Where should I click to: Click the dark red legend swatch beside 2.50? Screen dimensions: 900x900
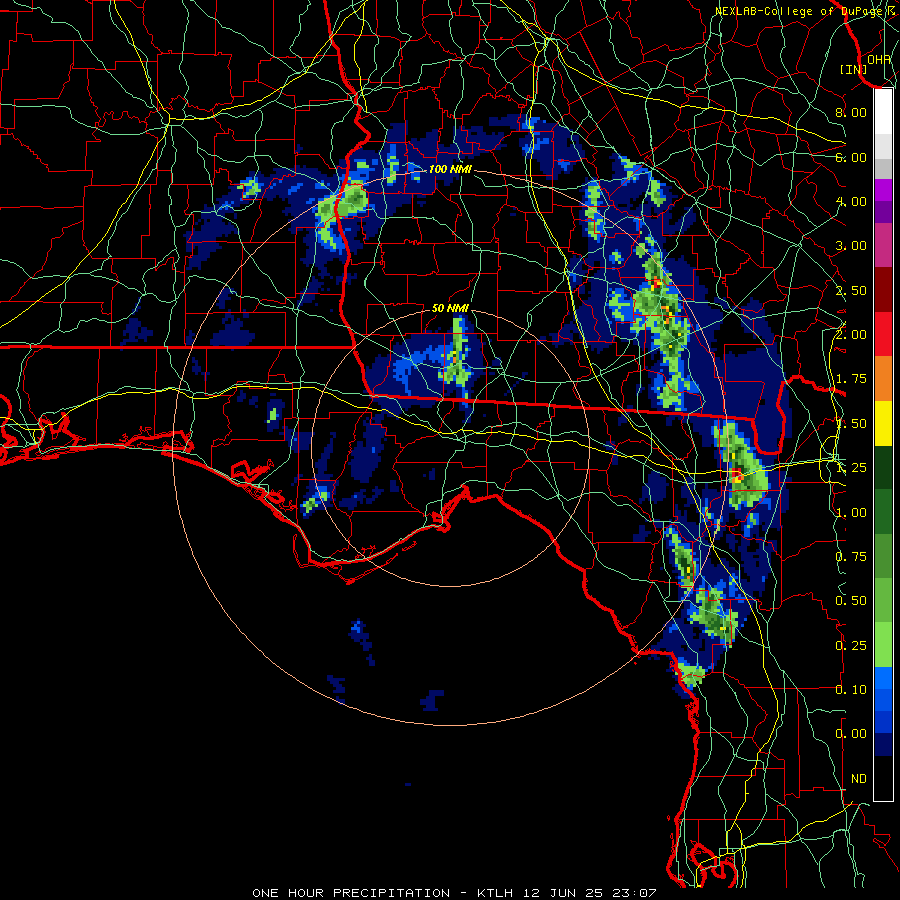[x=883, y=290]
